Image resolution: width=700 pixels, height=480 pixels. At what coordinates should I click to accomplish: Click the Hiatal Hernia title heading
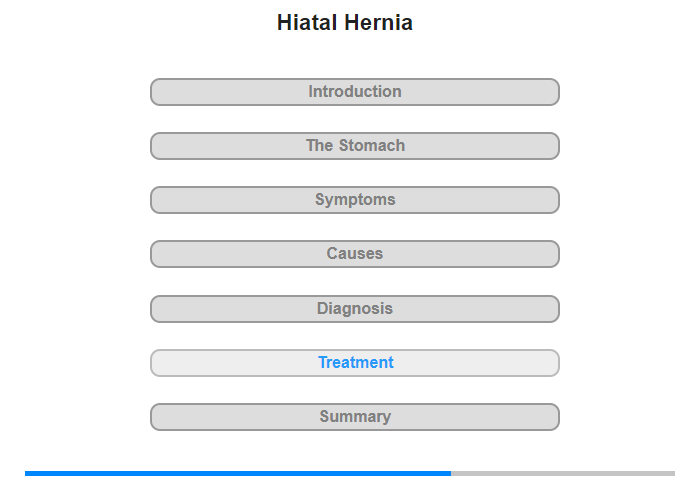(345, 22)
